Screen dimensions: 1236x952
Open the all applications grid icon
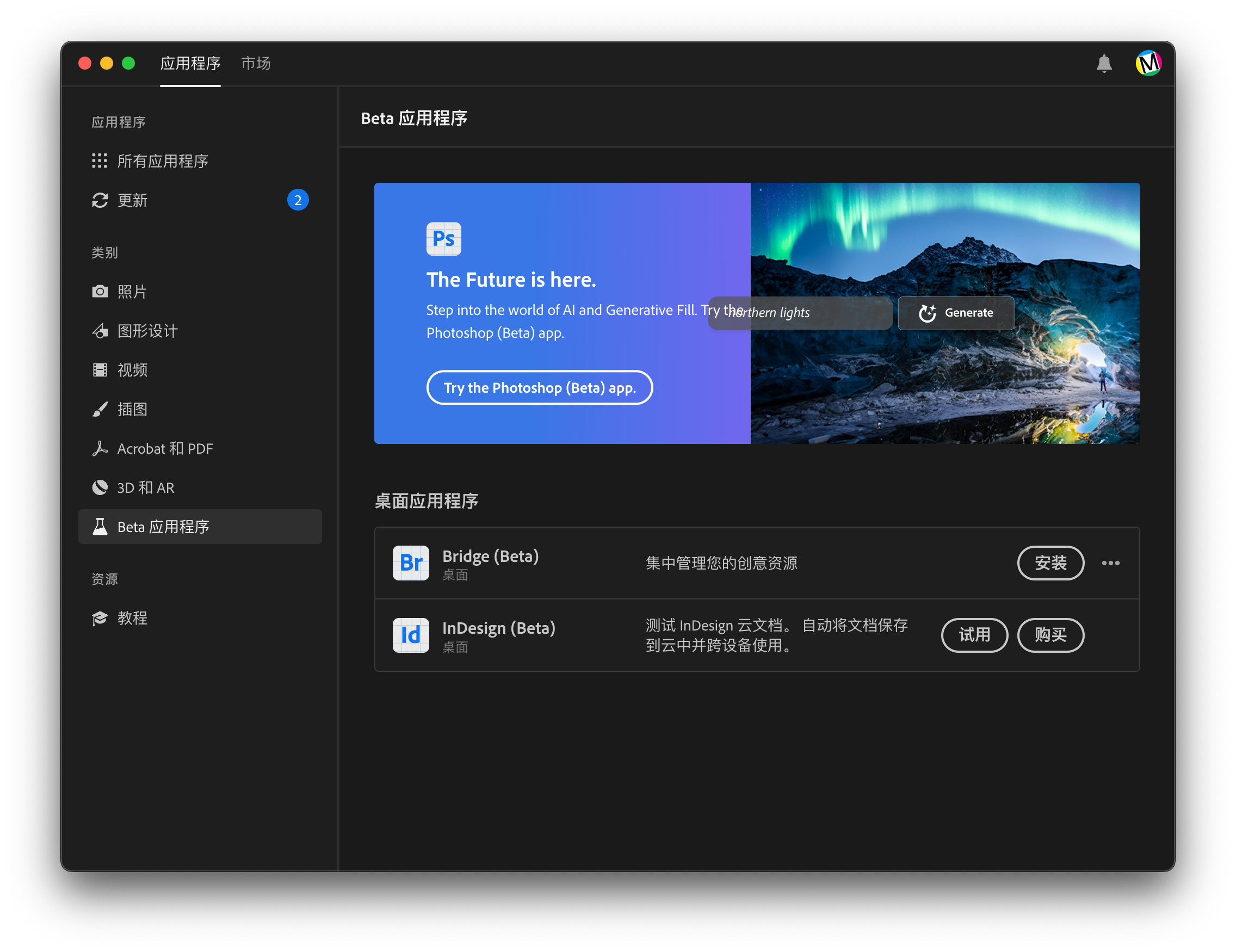coord(100,160)
